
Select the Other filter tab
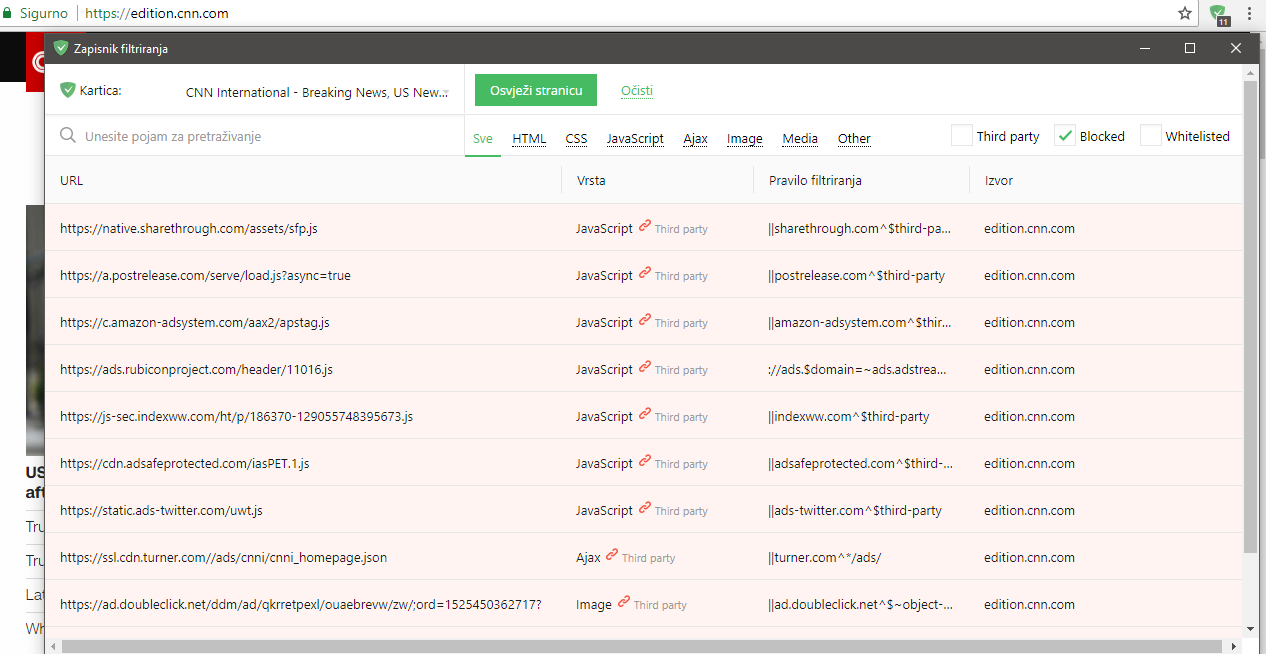click(x=854, y=139)
